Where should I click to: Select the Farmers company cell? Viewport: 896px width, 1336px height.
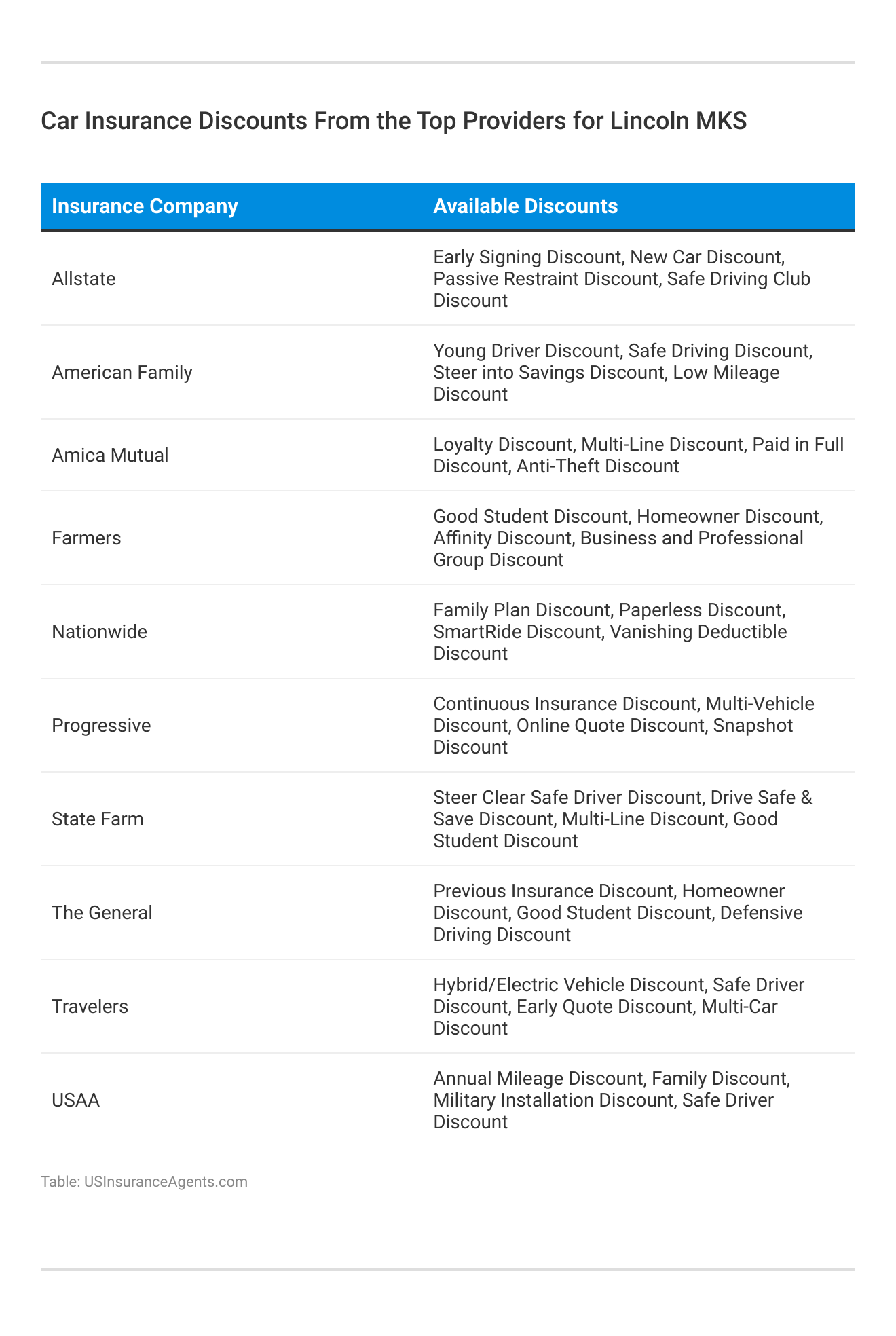(x=86, y=538)
